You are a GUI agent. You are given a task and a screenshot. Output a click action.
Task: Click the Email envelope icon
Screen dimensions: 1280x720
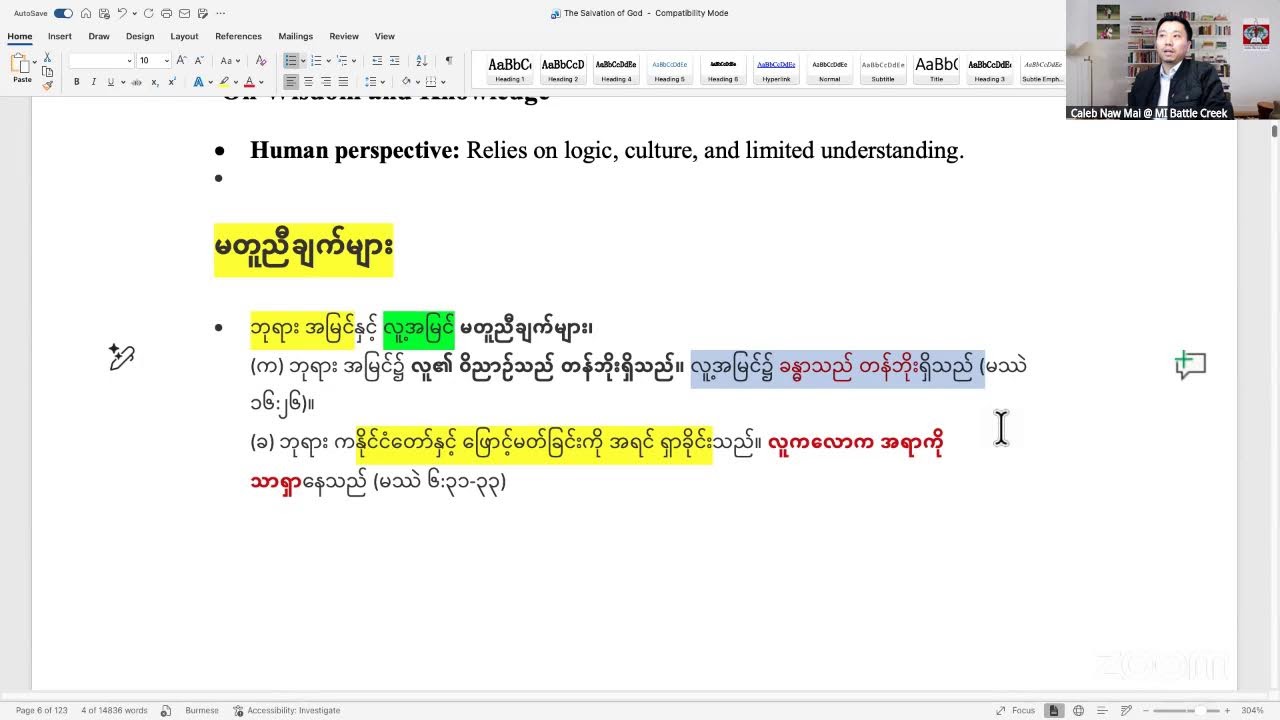184,13
